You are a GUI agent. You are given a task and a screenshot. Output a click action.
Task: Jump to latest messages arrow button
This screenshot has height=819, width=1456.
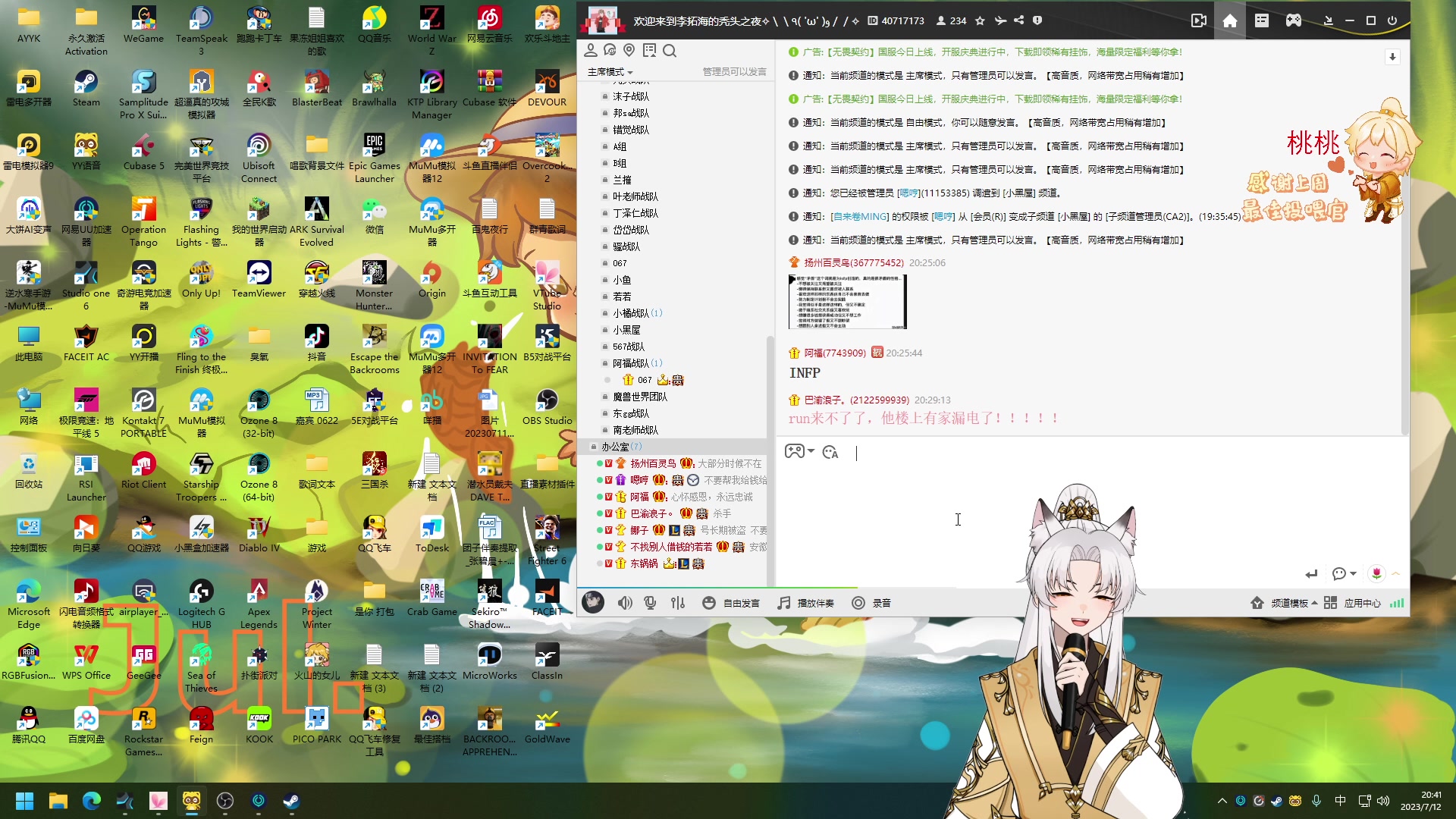(1392, 57)
